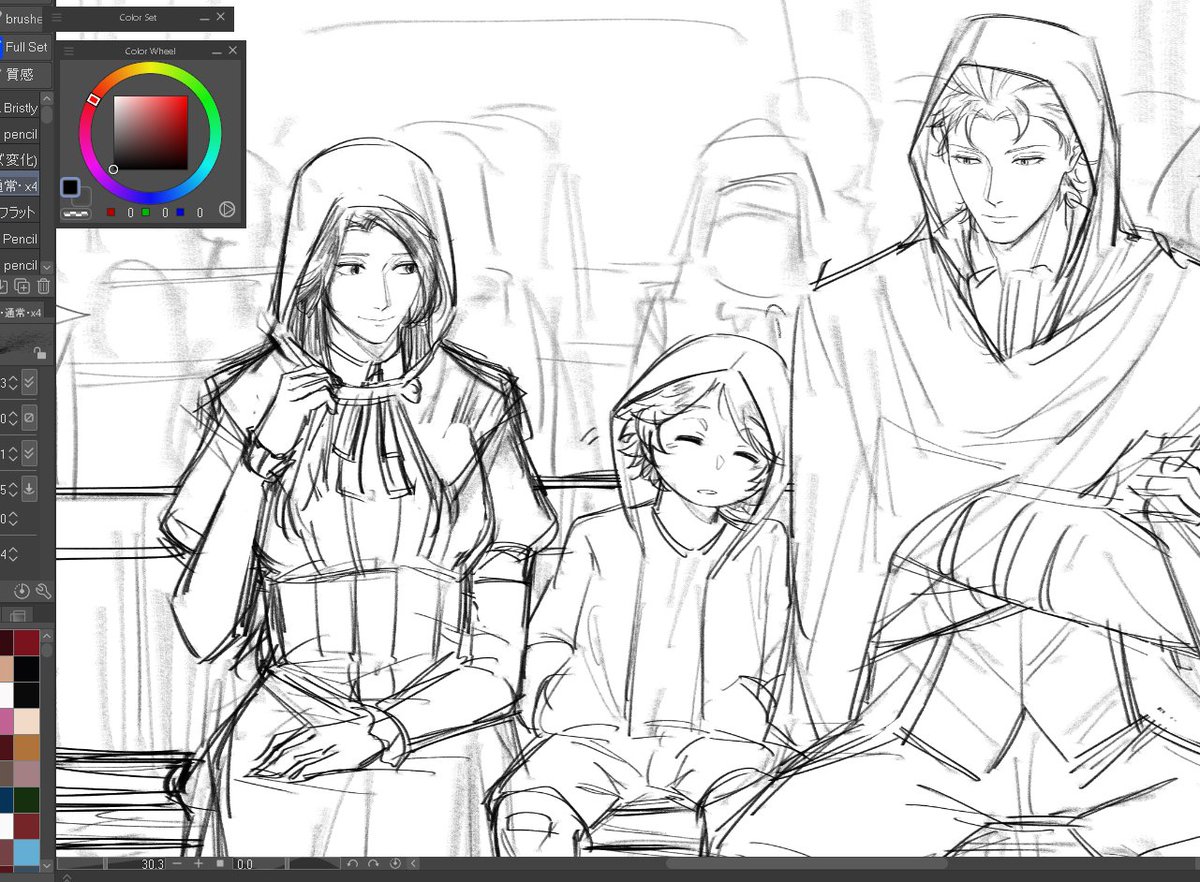Image resolution: width=1200 pixels, height=882 pixels.
Task: Select the crimson red palette swatch
Action: [x=26, y=642]
